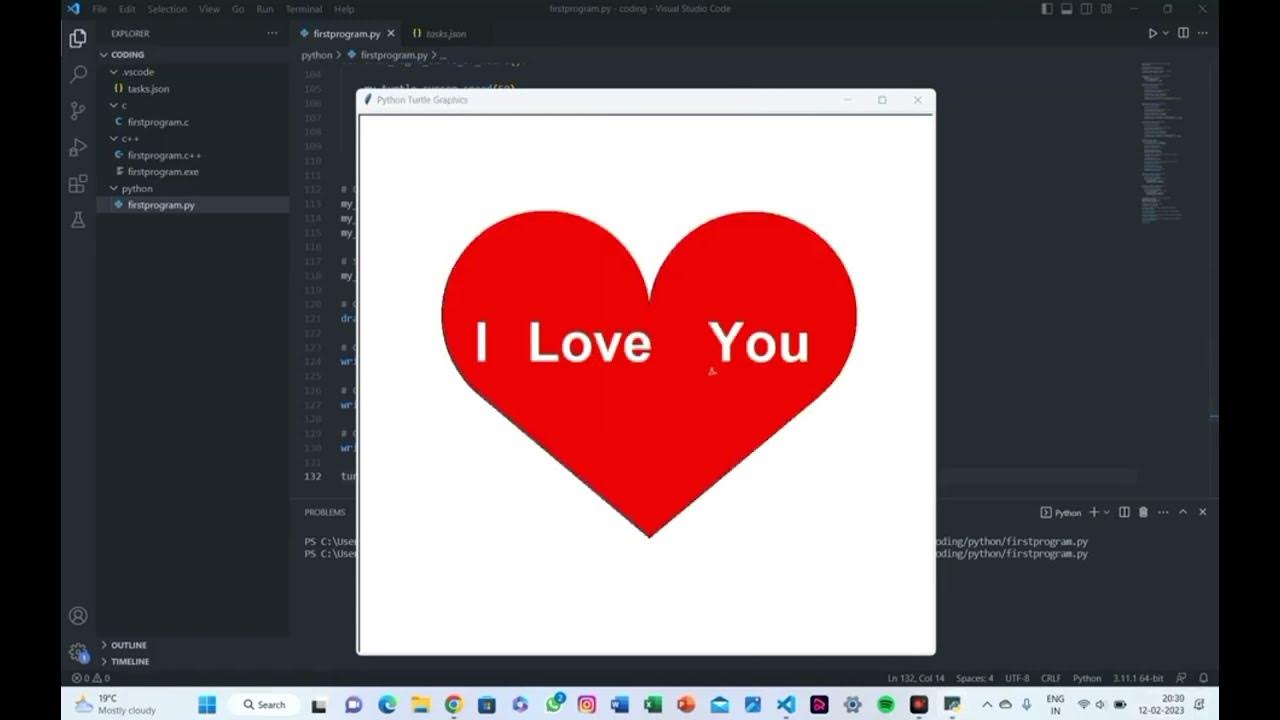Image resolution: width=1280 pixels, height=720 pixels.
Task: Open Customize Layout control
Action: 1104,9
